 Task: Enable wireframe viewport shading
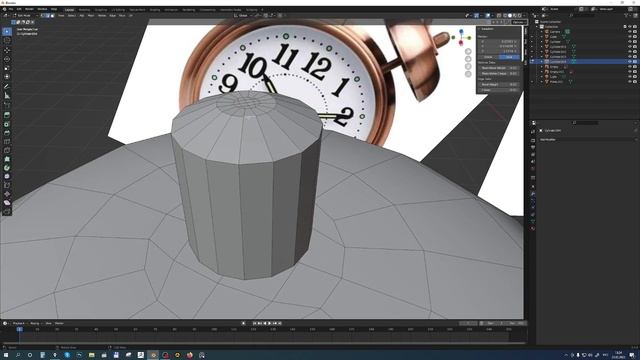pyautogui.click(x=505, y=16)
